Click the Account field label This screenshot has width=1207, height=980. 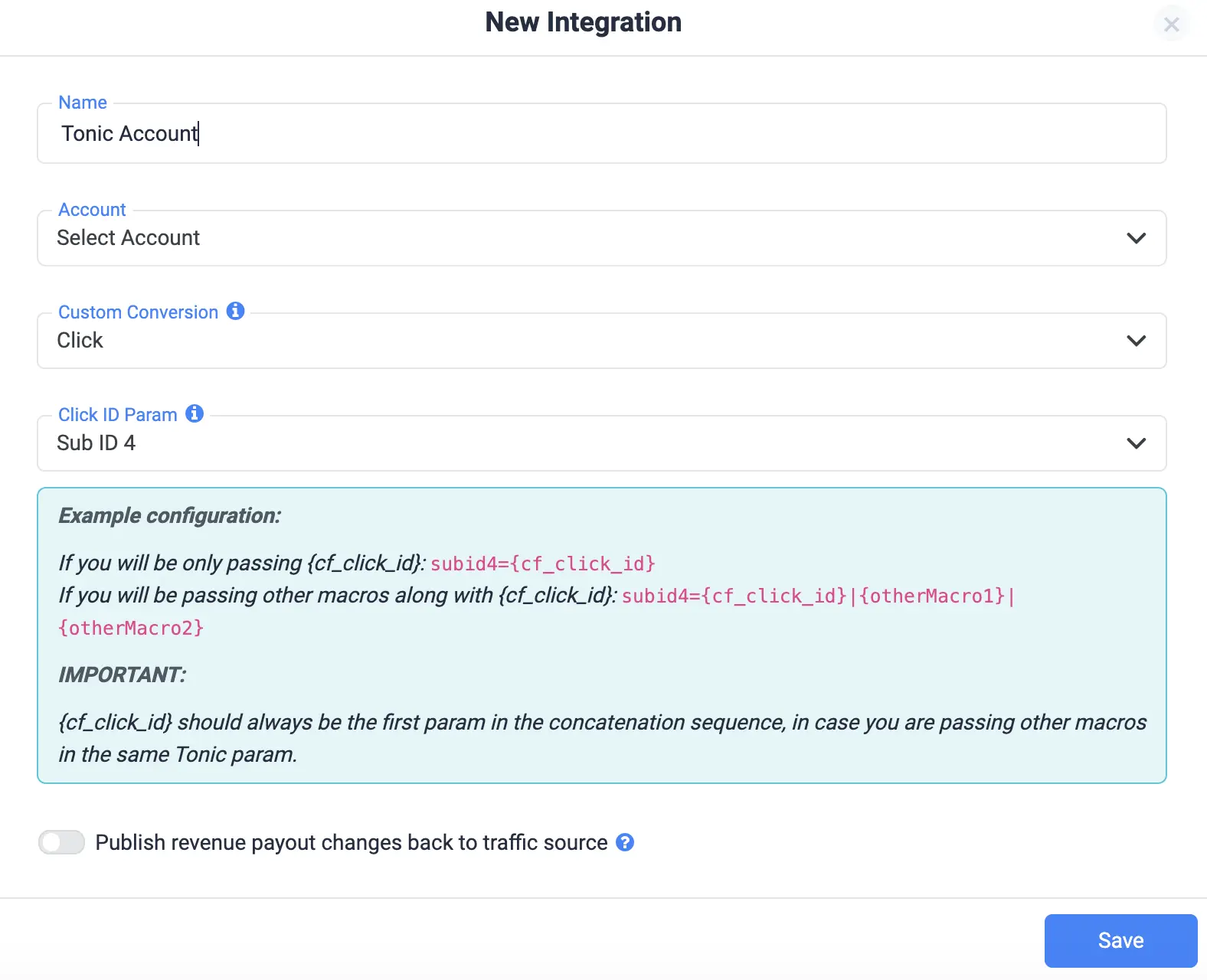click(x=92, y=210)
